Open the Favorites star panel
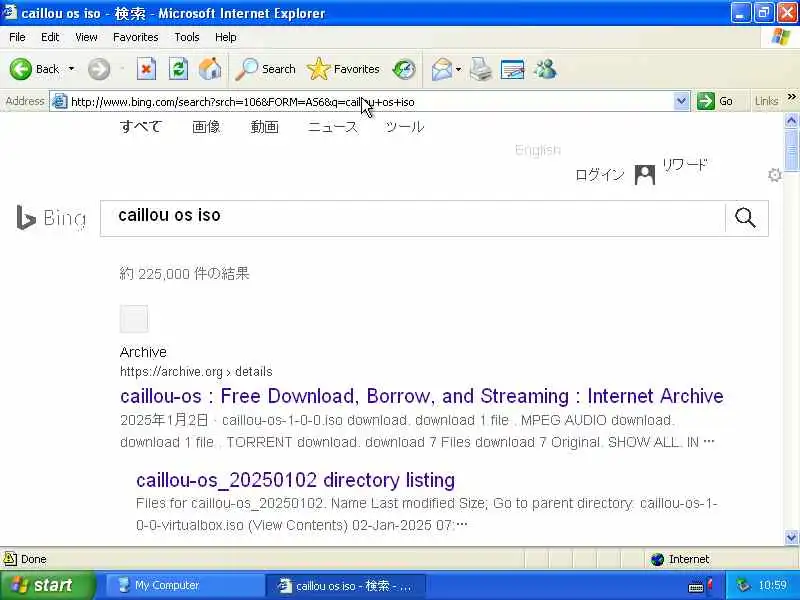Viewport: 800px width, 600px height. (x=319, y=69)
